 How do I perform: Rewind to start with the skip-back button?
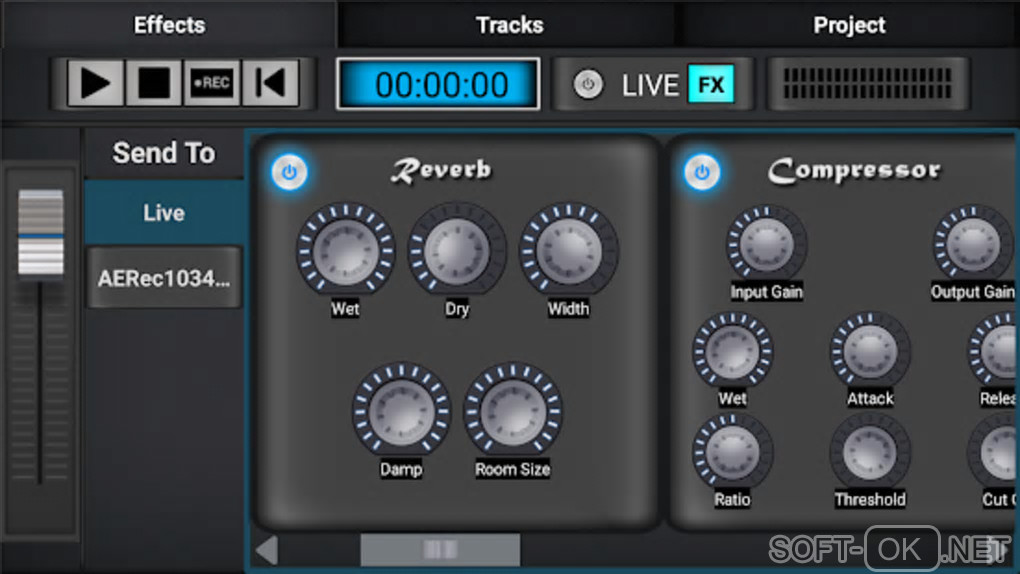point(270,83)
